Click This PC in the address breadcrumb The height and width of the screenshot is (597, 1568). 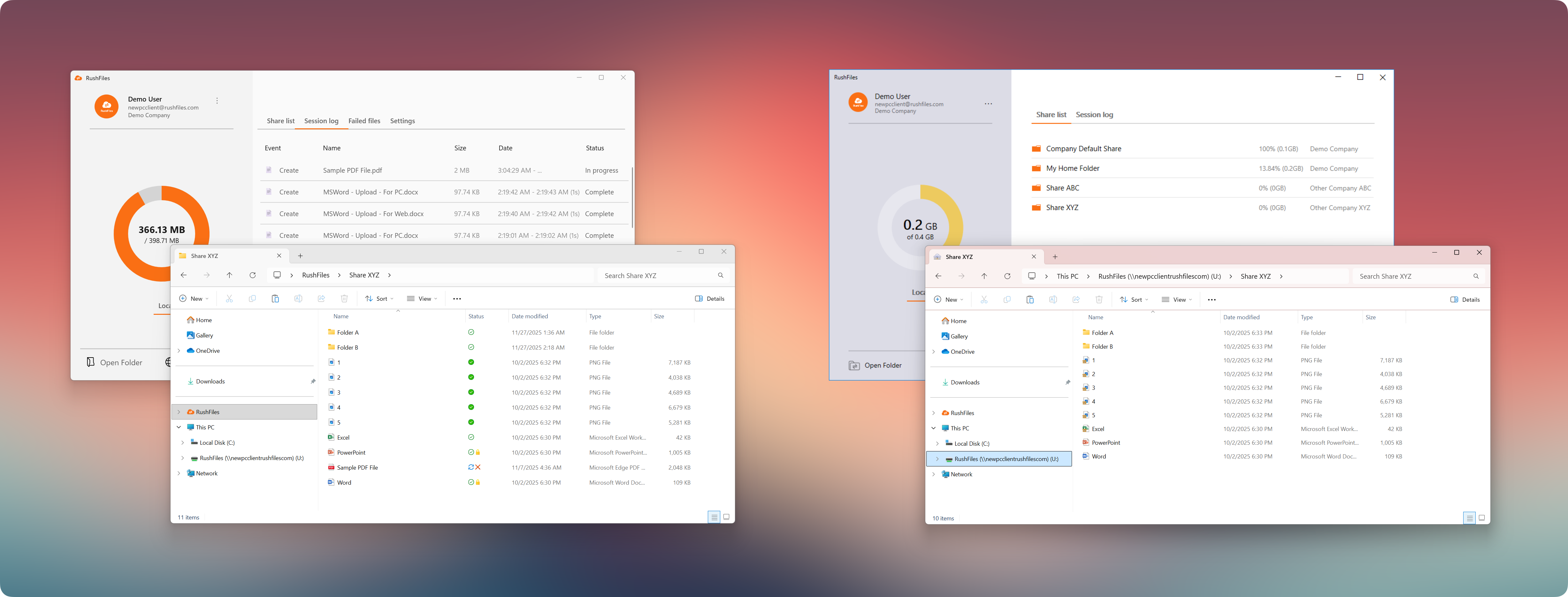coord(1067,276)
